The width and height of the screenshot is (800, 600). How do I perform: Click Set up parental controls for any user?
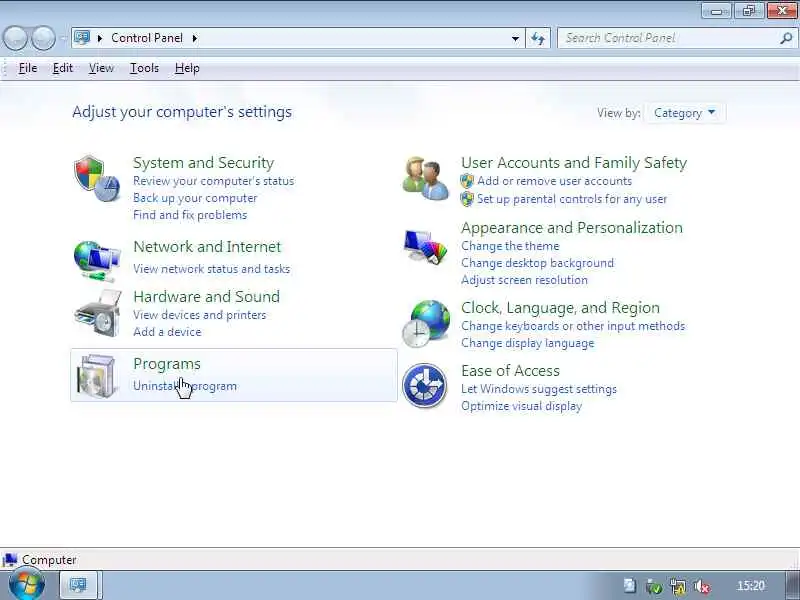click(571, 199)
